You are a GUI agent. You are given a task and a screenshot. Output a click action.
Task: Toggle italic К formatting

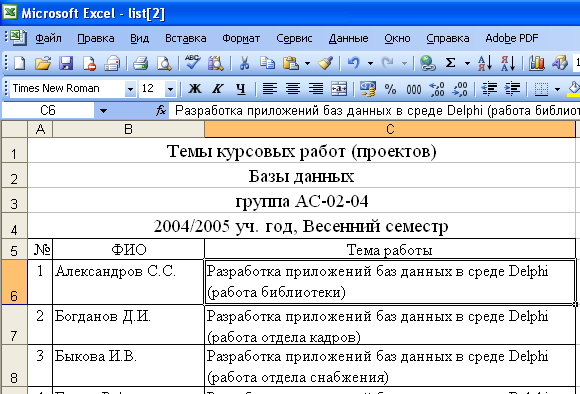pos(218,89)
